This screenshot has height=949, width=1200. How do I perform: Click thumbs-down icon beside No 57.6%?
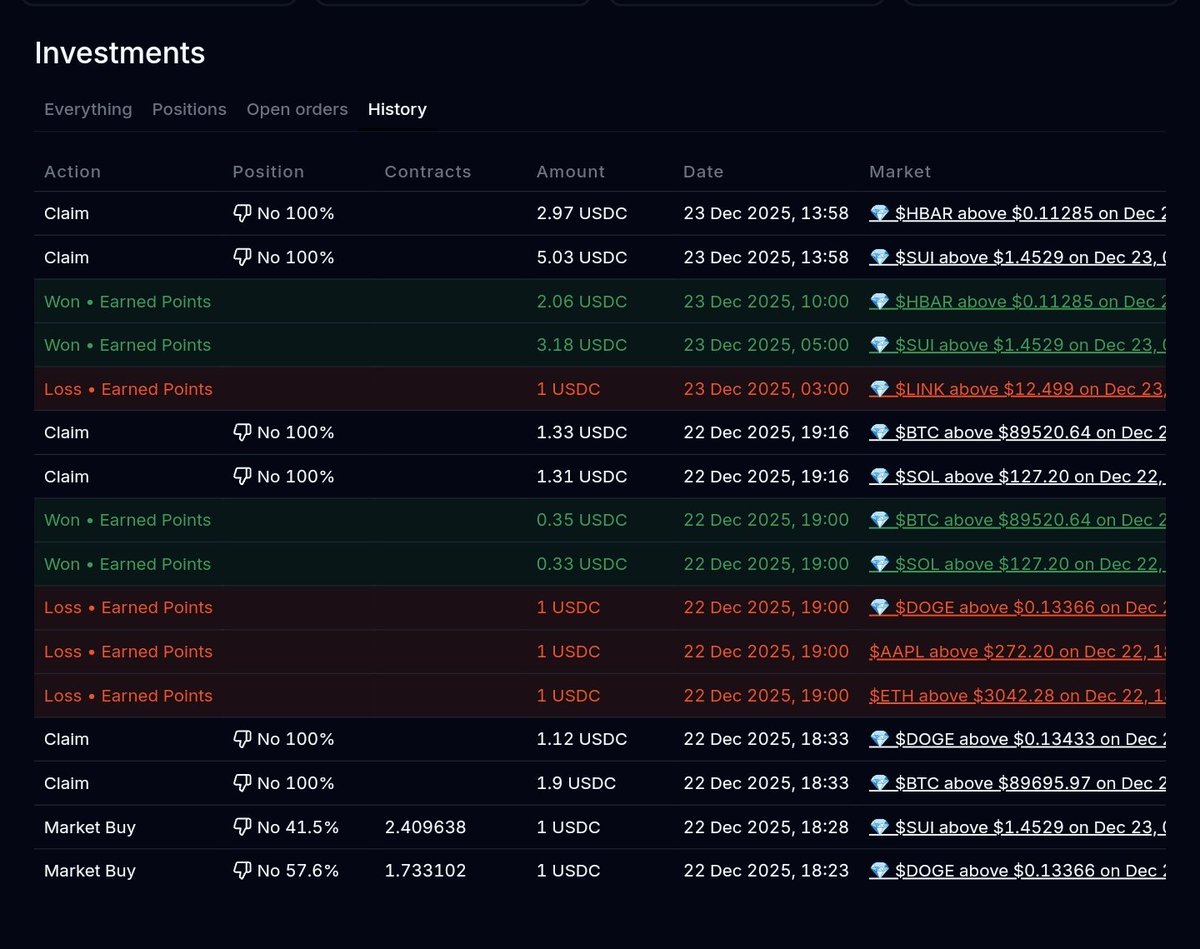pos(242,871)
